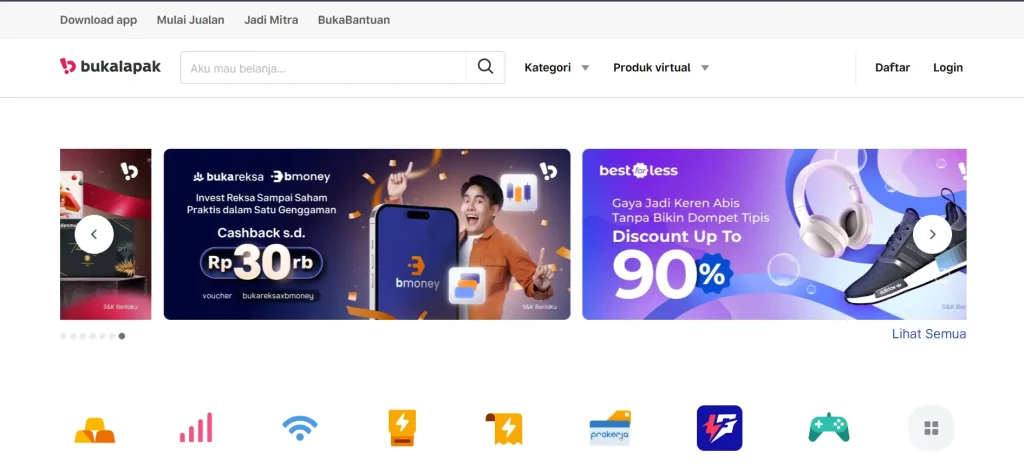1024x473 pixels.
Task: Open the orange electricity token icon
Action: pyautogui.click(x=402, y=428)
